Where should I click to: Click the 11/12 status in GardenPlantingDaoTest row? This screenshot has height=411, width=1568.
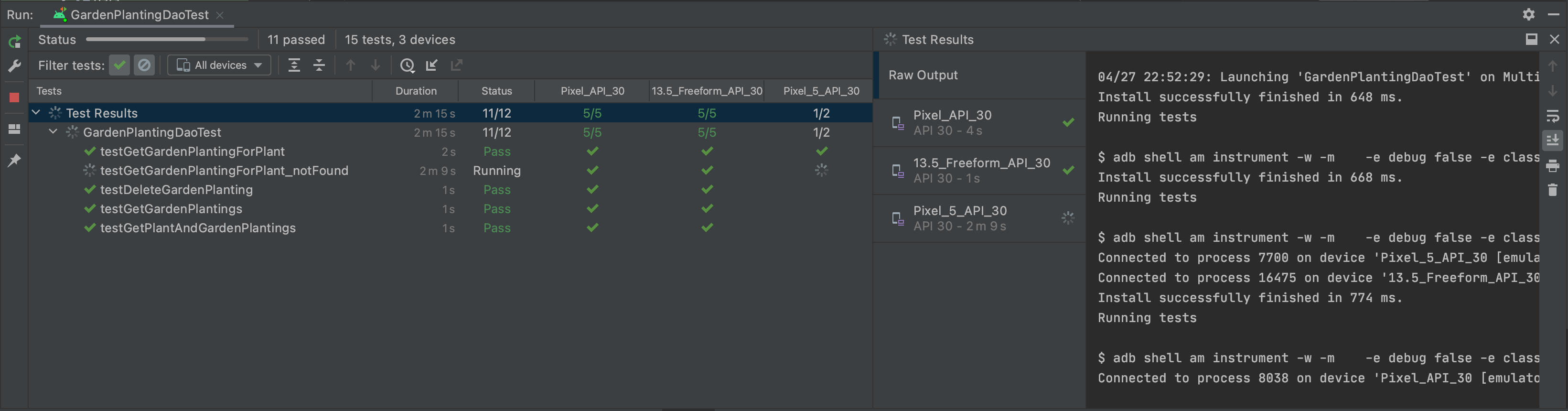pos(497,132)
